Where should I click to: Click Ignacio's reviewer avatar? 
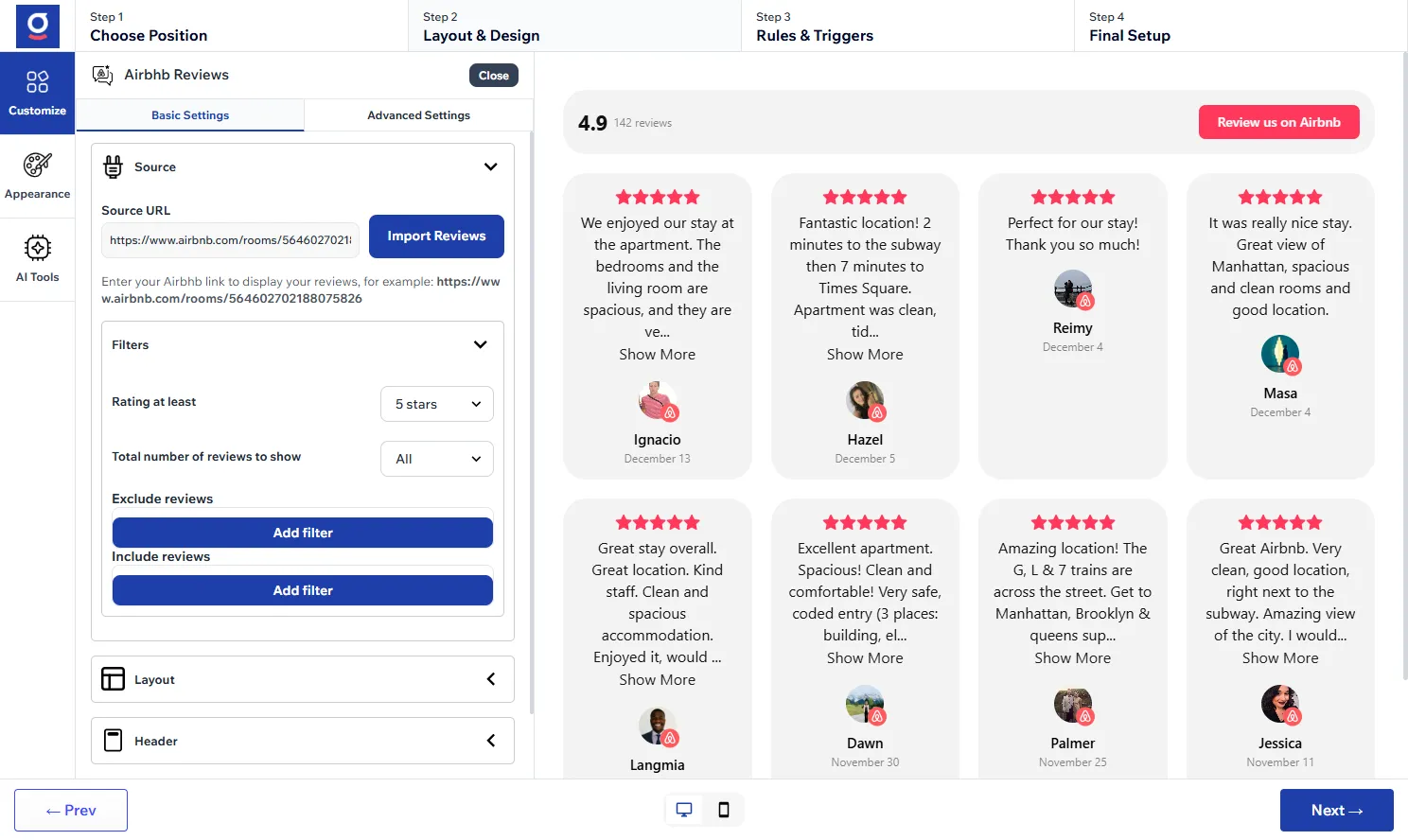[x=658, y=401]
